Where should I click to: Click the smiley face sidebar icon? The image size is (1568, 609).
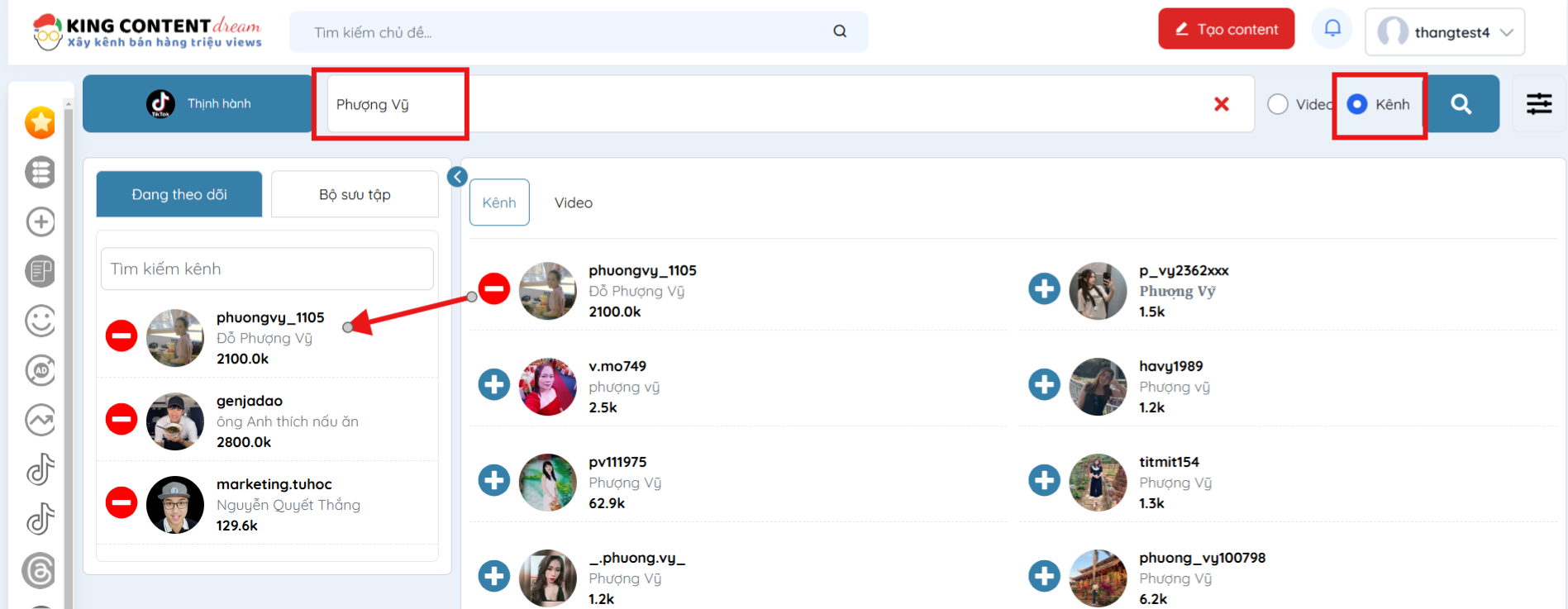(41, 321)
